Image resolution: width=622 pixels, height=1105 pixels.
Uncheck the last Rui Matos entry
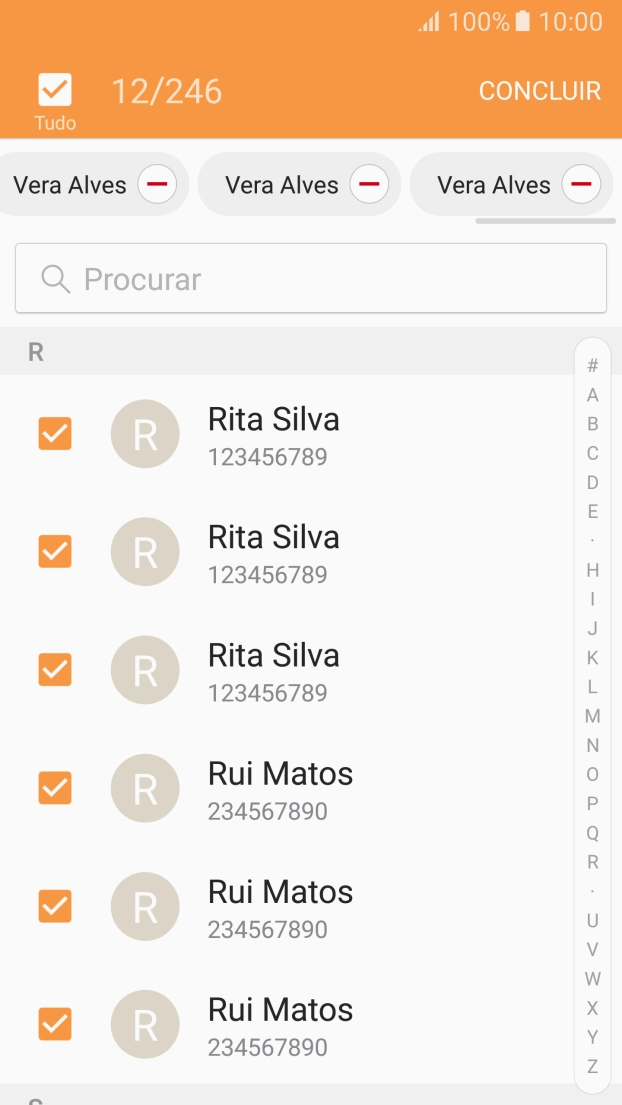[x=54, y=1024]
